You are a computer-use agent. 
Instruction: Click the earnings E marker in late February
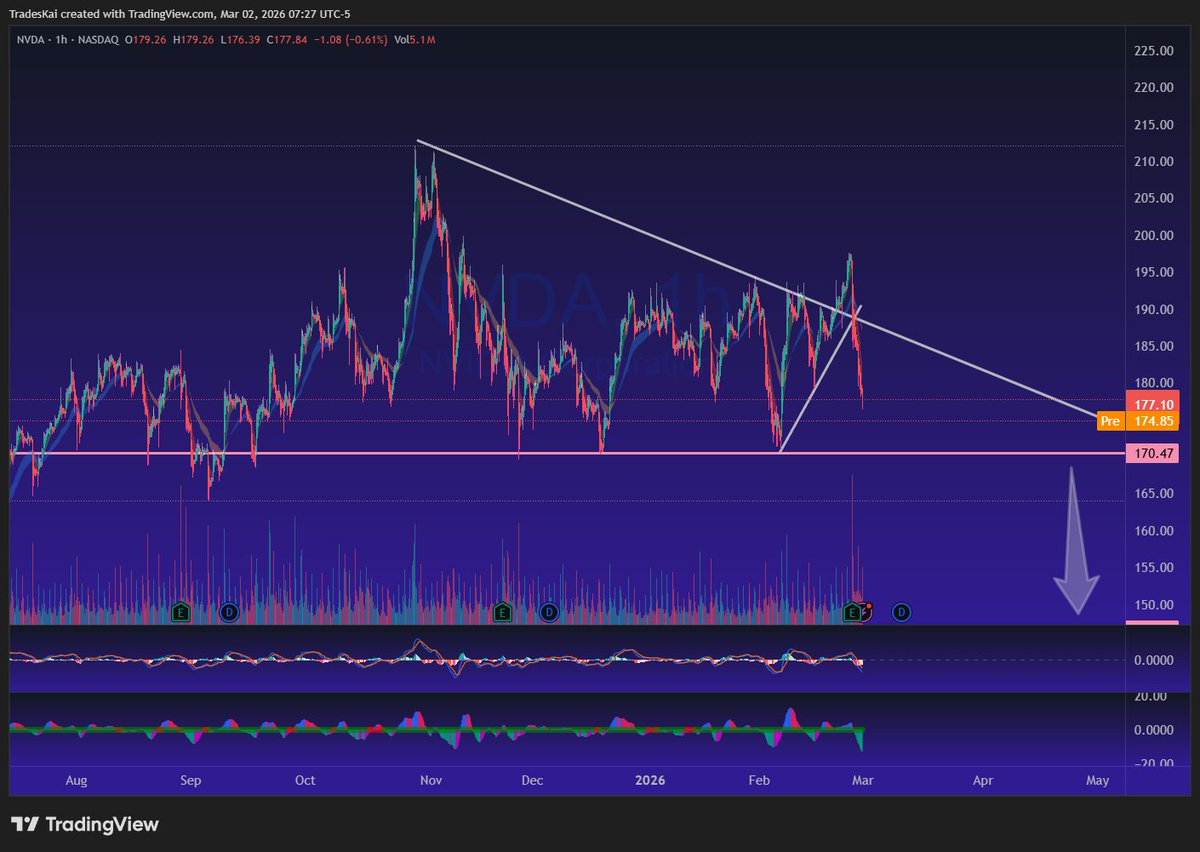pyautogui.click(x=852, y=611)
